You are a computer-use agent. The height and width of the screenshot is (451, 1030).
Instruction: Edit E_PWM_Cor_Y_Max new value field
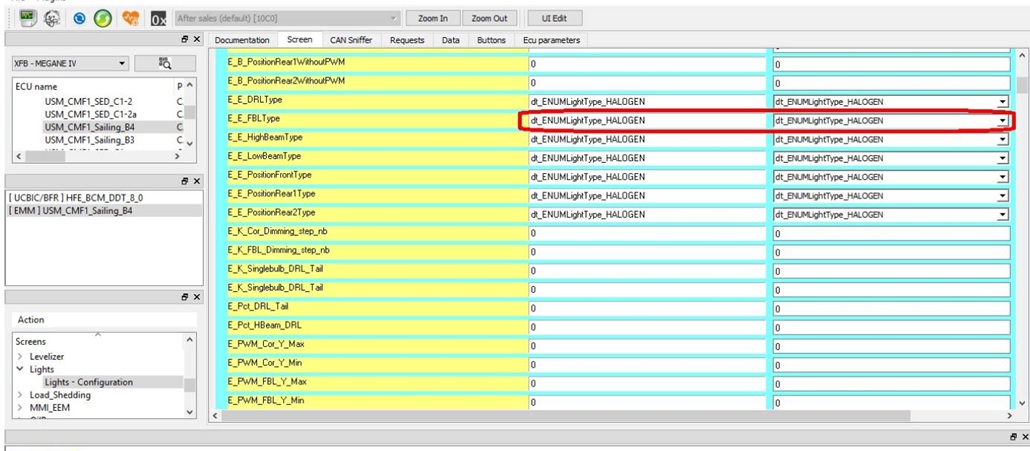891,347
